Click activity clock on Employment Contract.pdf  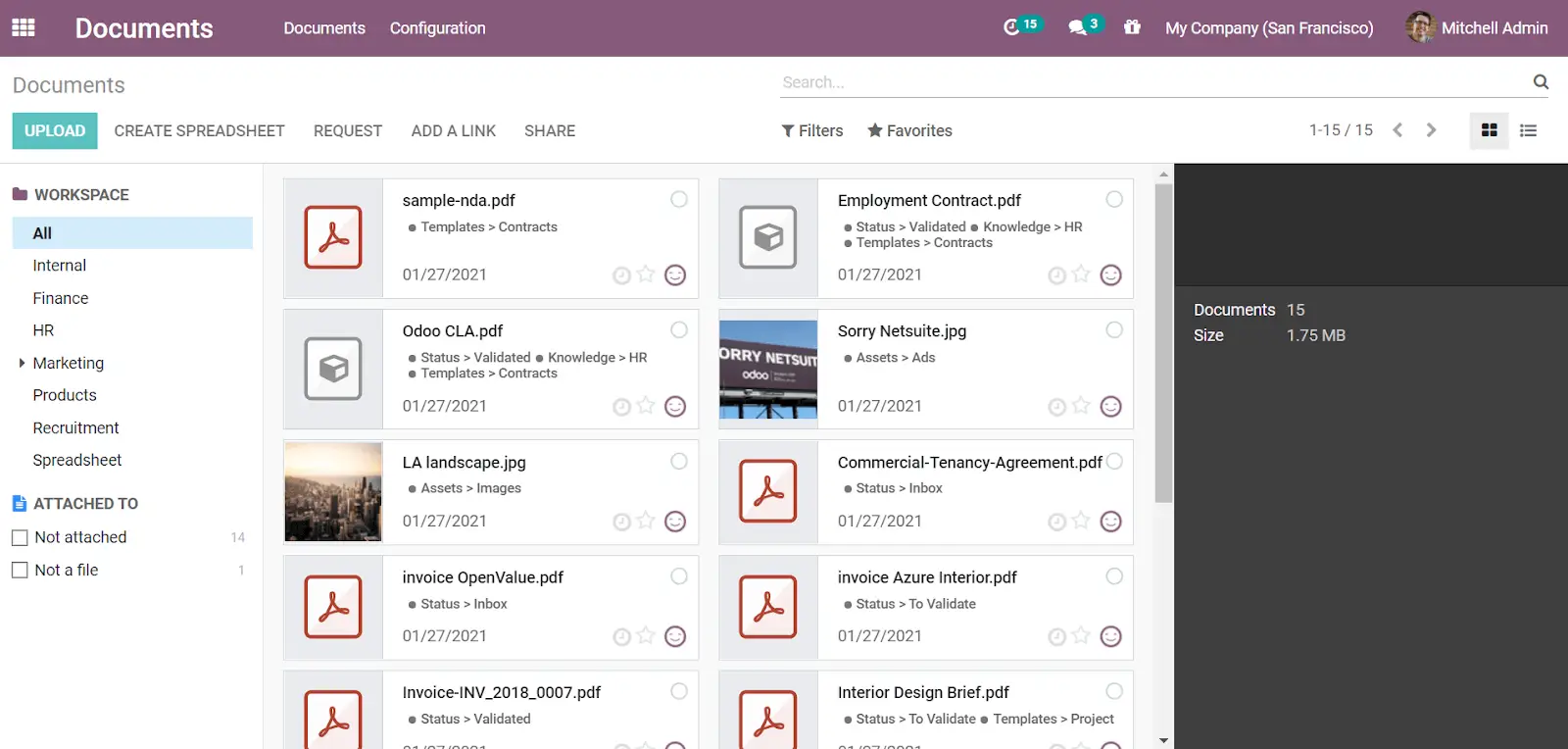pos(1056,275)
